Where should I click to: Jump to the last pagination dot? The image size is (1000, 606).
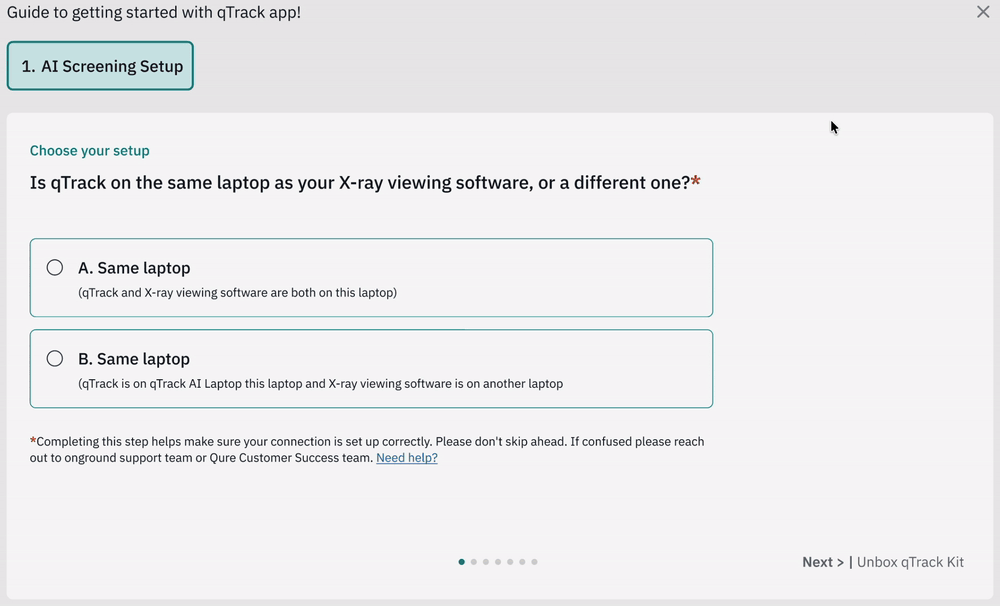click(x=534, y=562)
